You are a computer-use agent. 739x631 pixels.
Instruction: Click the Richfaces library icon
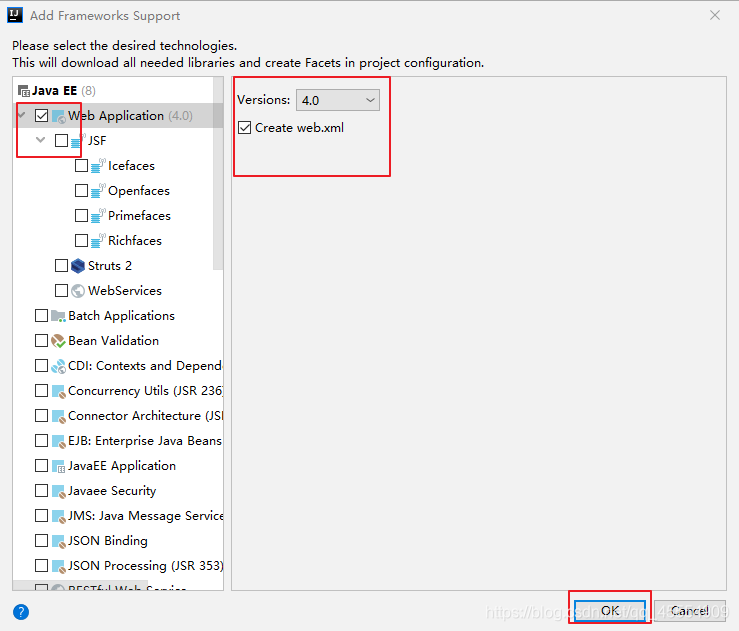[x=98, y=240]
